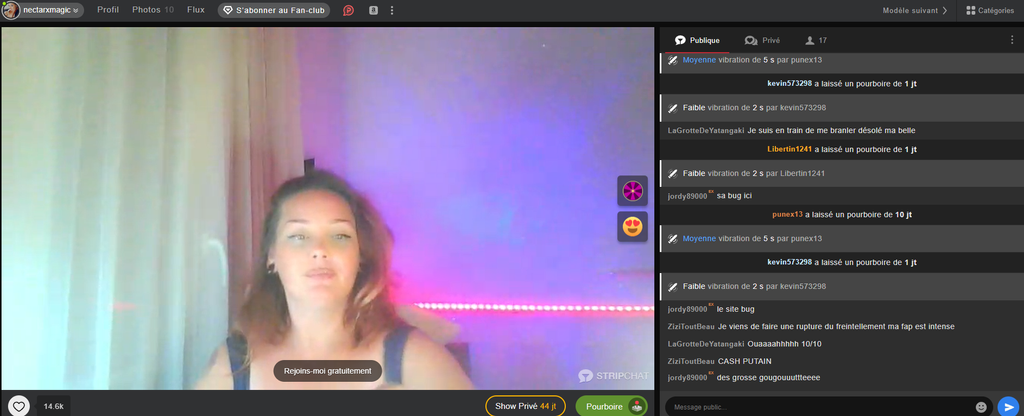Open the Profil tab

108,10
